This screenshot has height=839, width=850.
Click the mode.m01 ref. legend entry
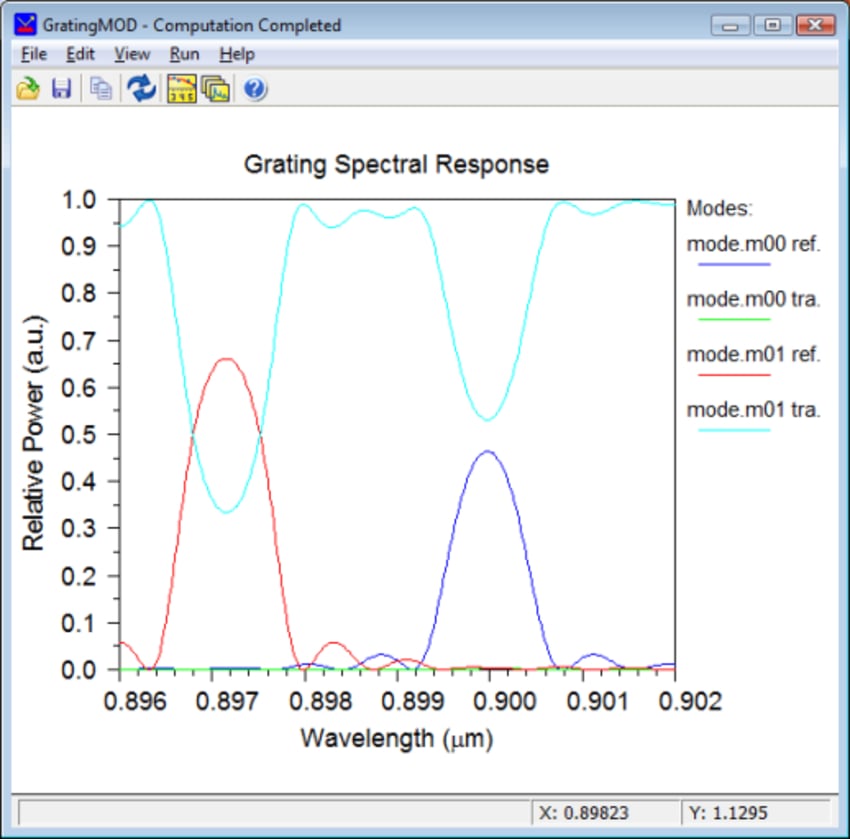pyautogui.click(x=753, y=354)
